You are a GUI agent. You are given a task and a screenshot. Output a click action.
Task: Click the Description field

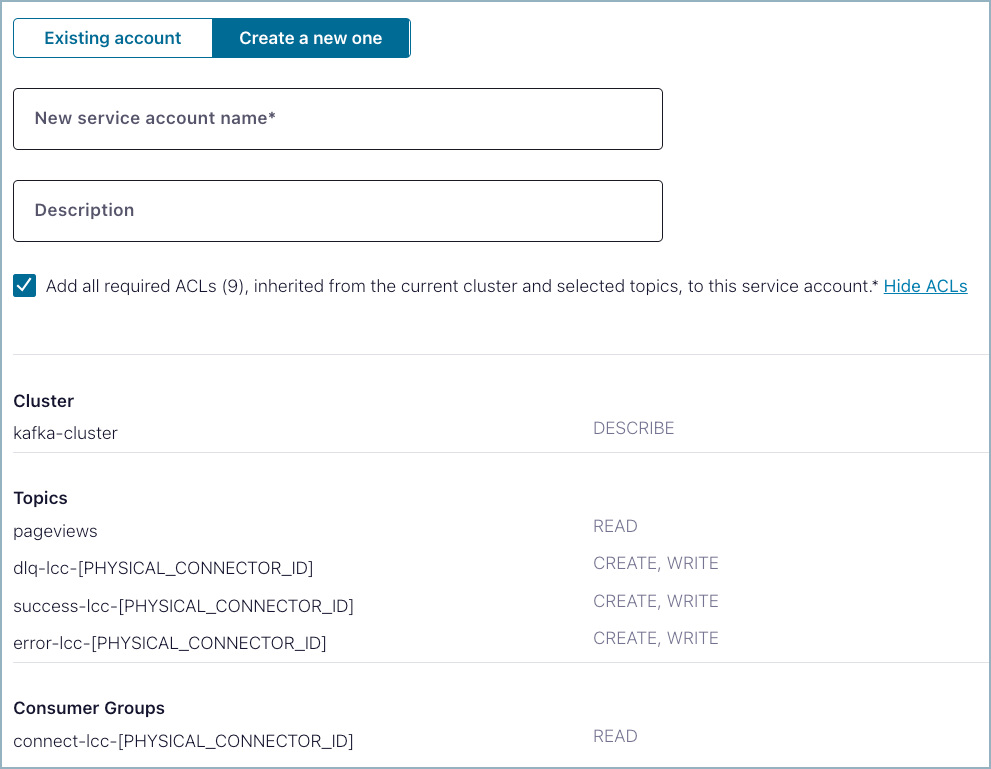(337, 210)
